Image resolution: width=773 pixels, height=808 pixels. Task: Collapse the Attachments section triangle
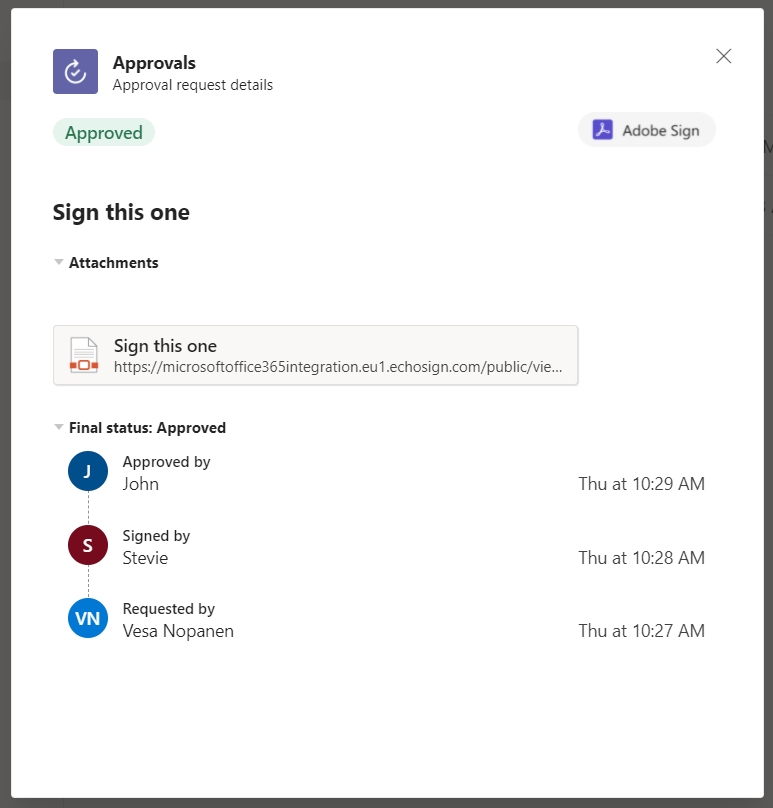59,262
